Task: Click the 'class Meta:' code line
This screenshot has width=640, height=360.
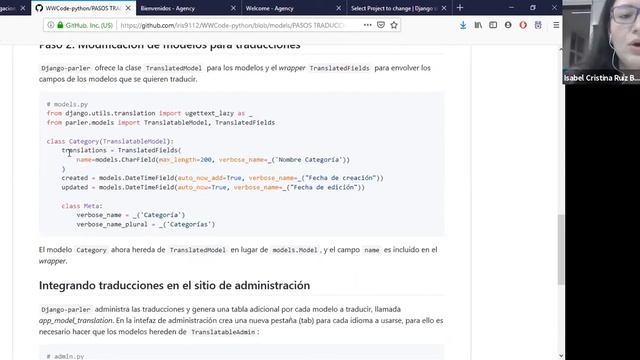Action: (82, 206)
